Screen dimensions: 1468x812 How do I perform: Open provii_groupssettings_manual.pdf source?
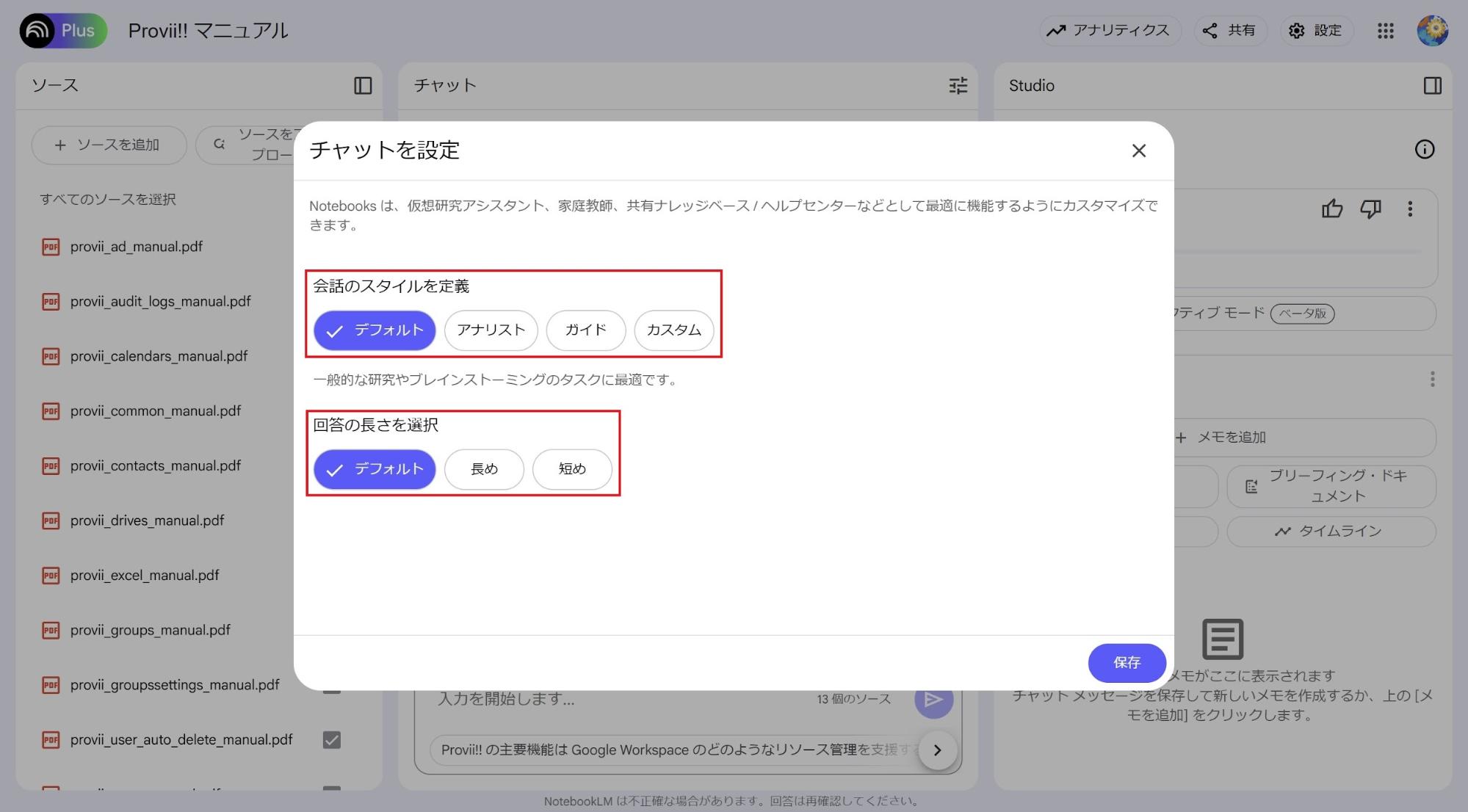tap(175, 685)
